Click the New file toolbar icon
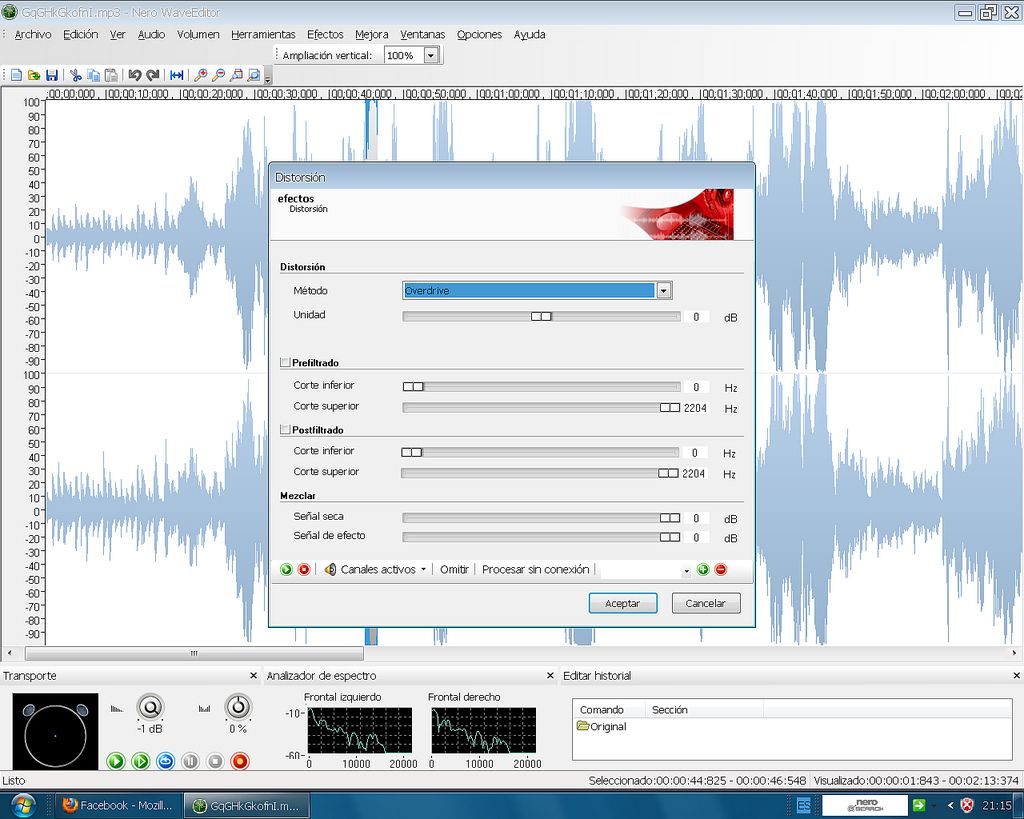The height and width of the screenshot is (819, 1024). [16, 75]
